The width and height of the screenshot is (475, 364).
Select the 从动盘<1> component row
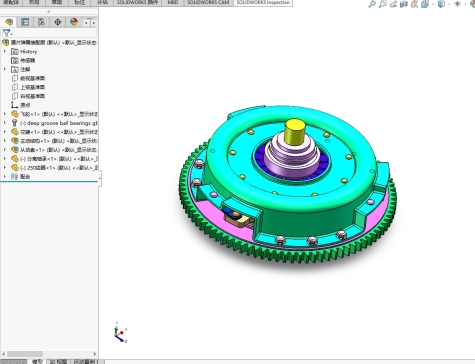click(55, 150)
